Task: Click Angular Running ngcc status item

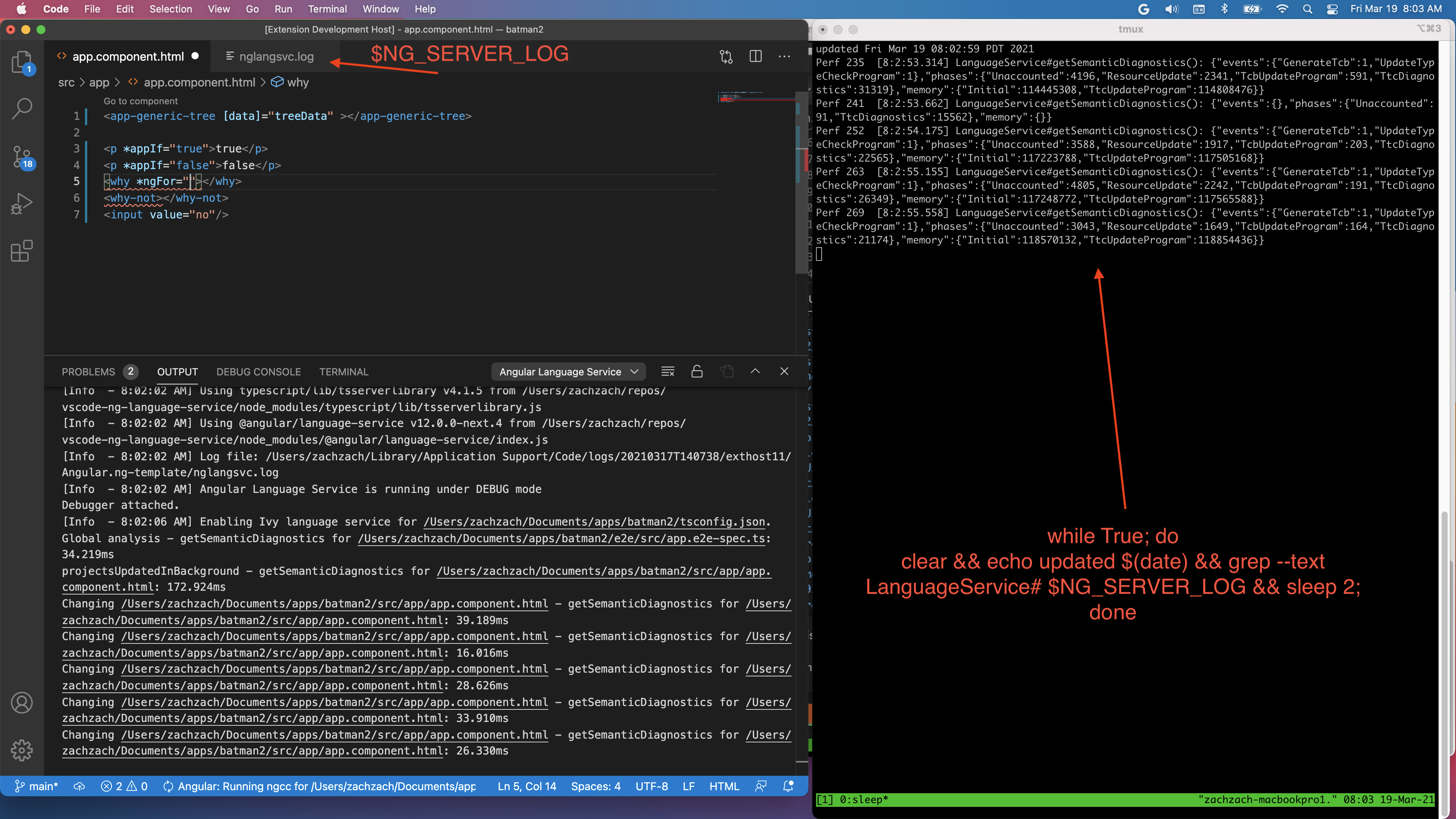Action: (x=319, y=786)
